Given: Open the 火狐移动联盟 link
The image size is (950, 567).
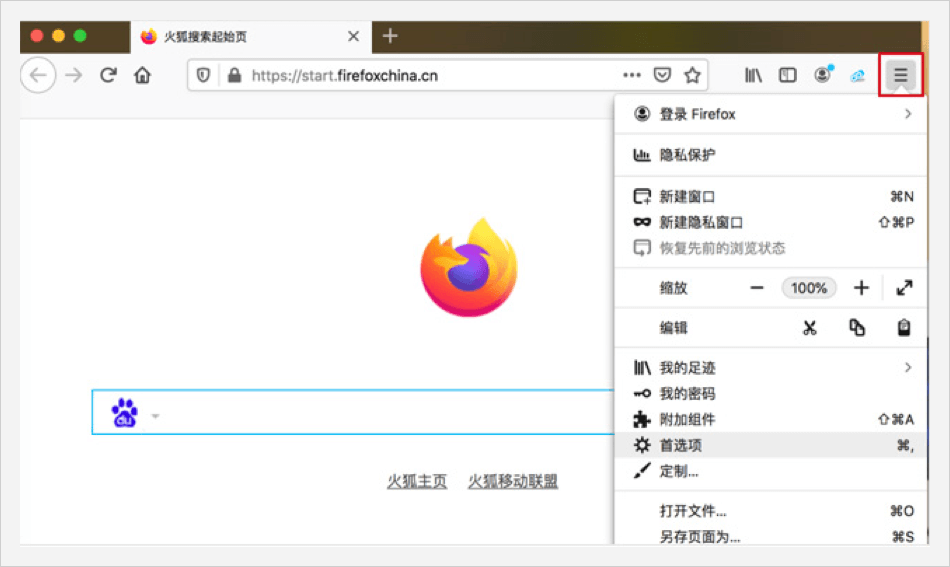Looking at the screenshot, I should tap(513, 482).
